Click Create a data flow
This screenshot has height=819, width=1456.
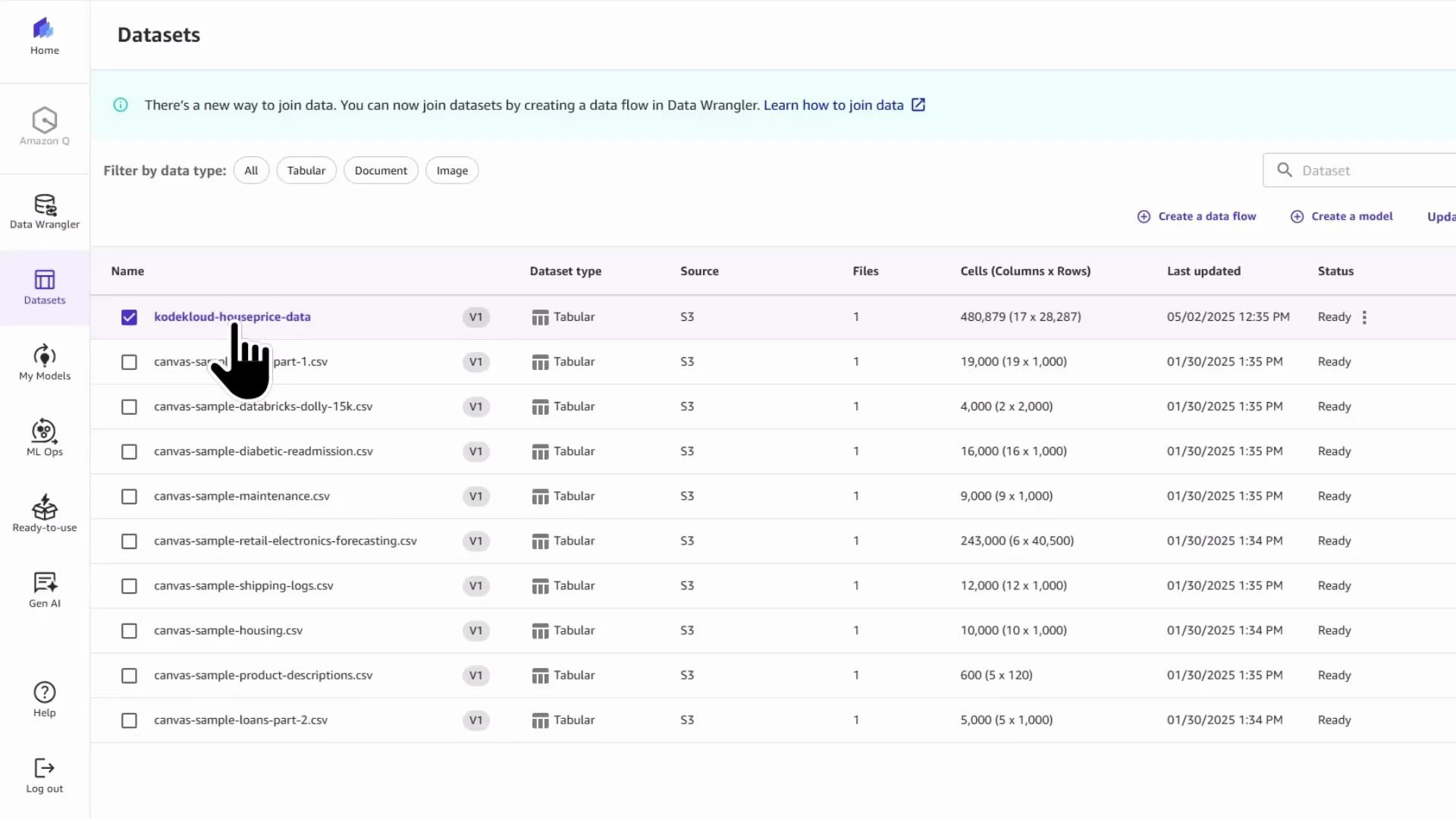[x=1206, y=216]
